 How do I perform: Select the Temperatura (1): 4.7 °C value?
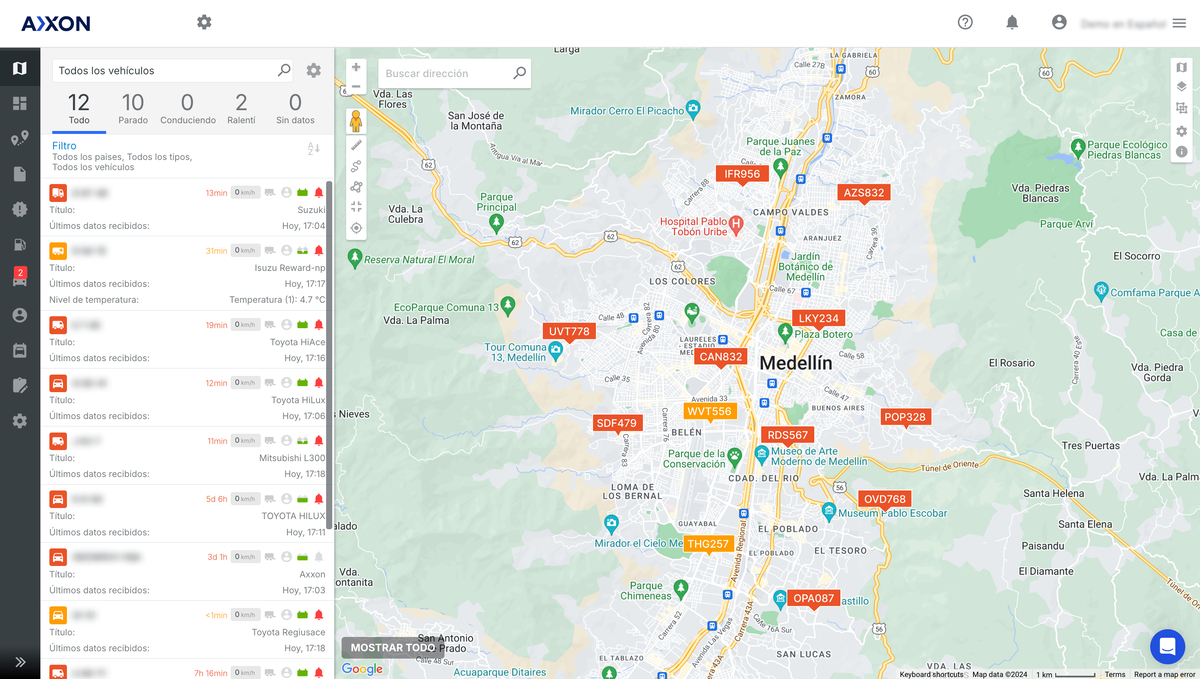coord(277,299)
